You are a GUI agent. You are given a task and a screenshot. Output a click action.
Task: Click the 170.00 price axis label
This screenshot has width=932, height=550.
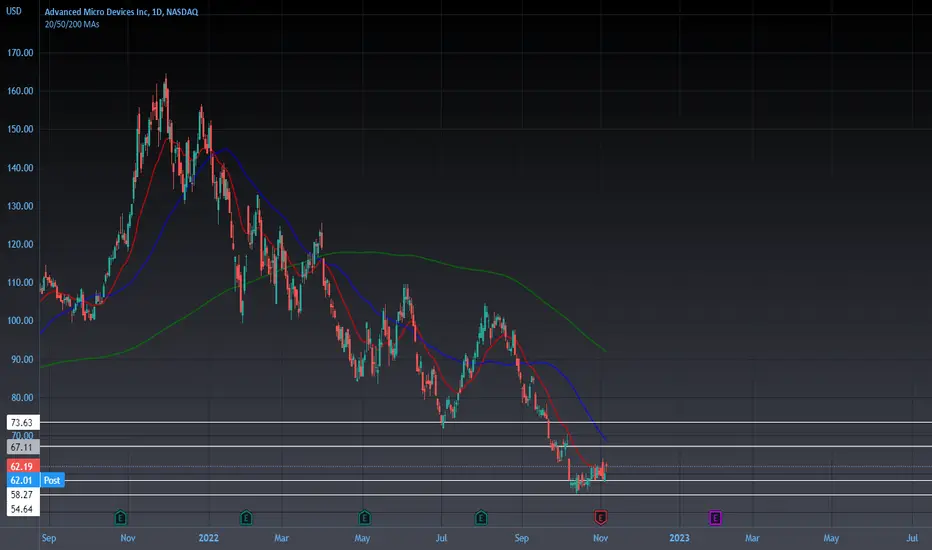[20, 53]
